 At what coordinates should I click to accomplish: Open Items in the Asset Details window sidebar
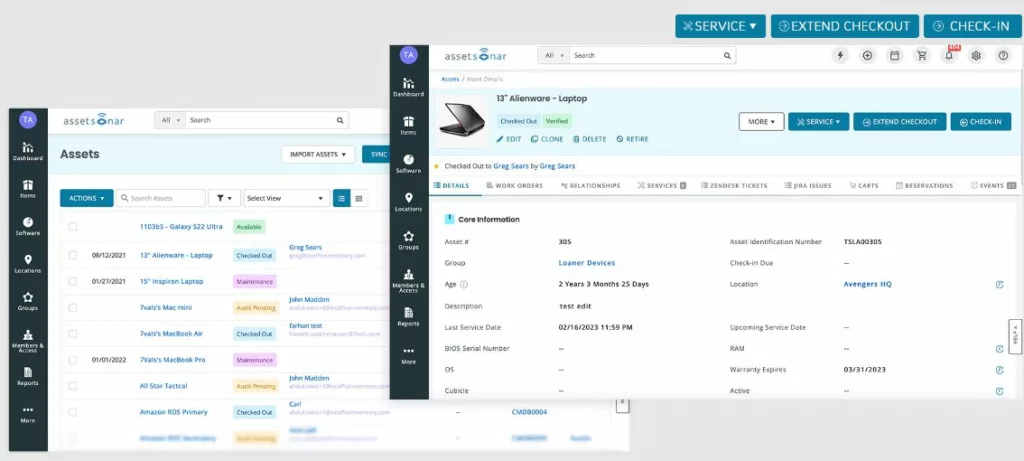(x=408, y=125)
